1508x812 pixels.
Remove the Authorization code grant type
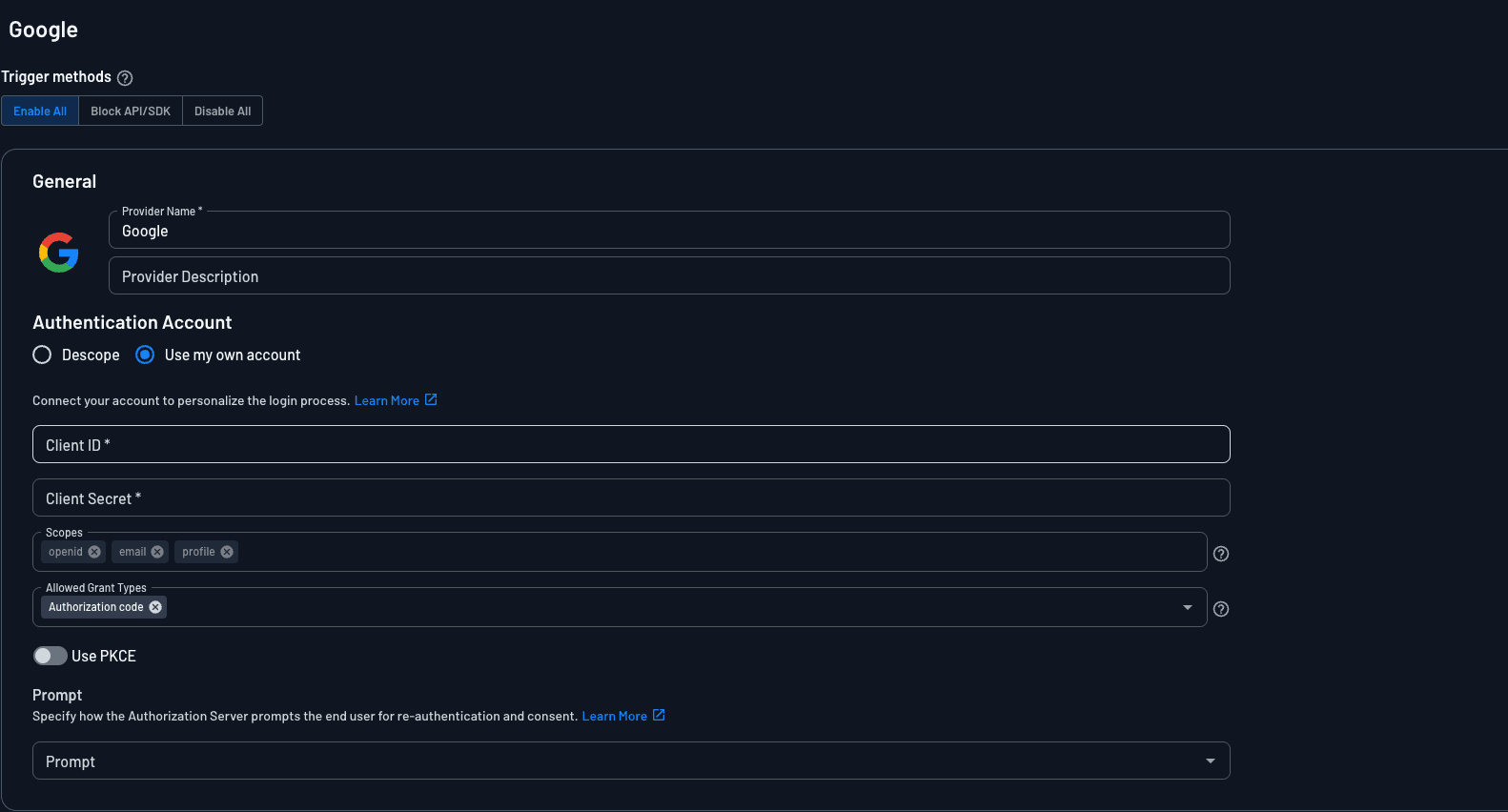[155, 607]
